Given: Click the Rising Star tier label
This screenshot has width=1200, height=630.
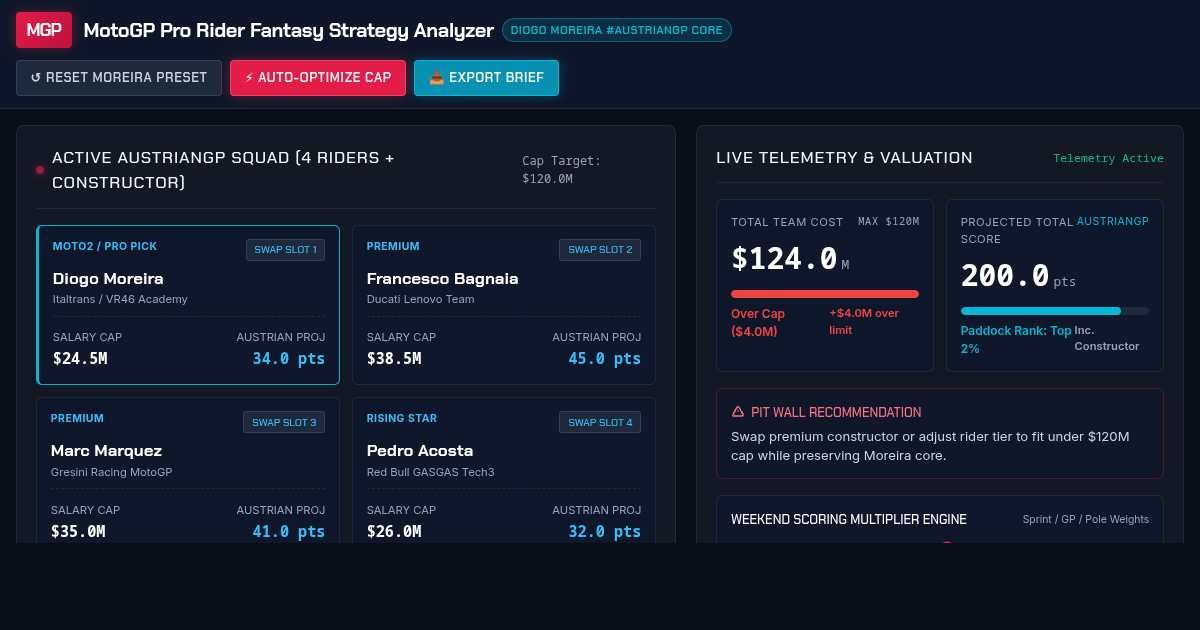Looking at the screenshot, I should 402,418.
